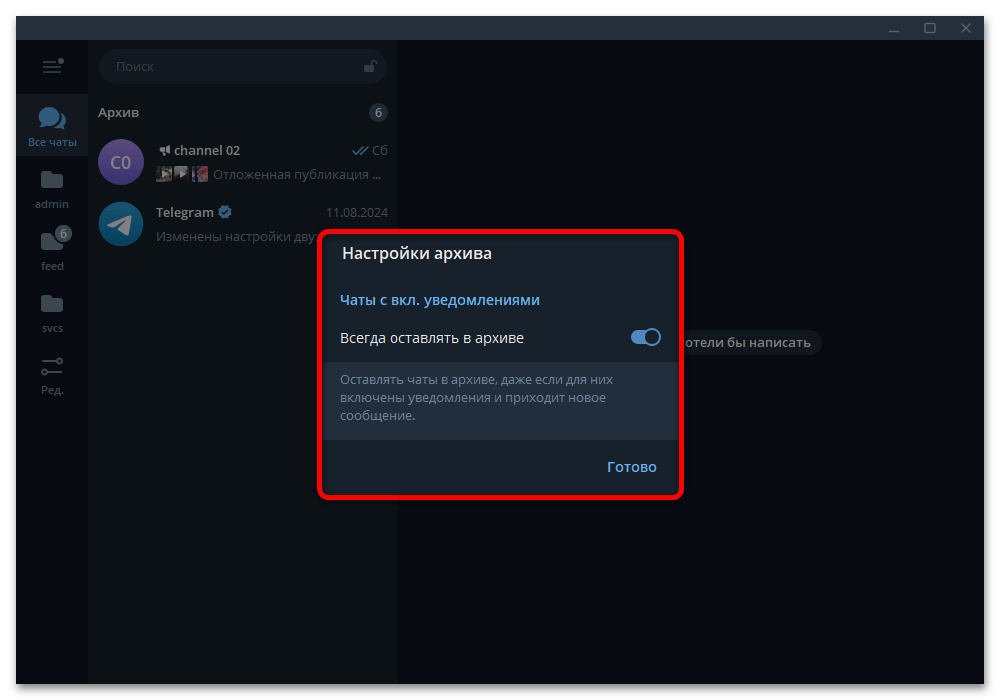Select the Все чаты folder tab
Screen dimensions: 1000x700
coord(52,126)
